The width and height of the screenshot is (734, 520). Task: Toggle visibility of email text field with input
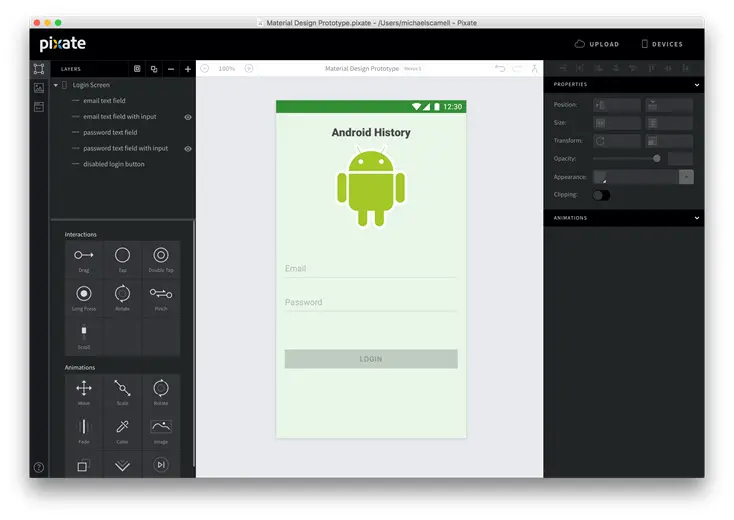click(x=188, y=117)
